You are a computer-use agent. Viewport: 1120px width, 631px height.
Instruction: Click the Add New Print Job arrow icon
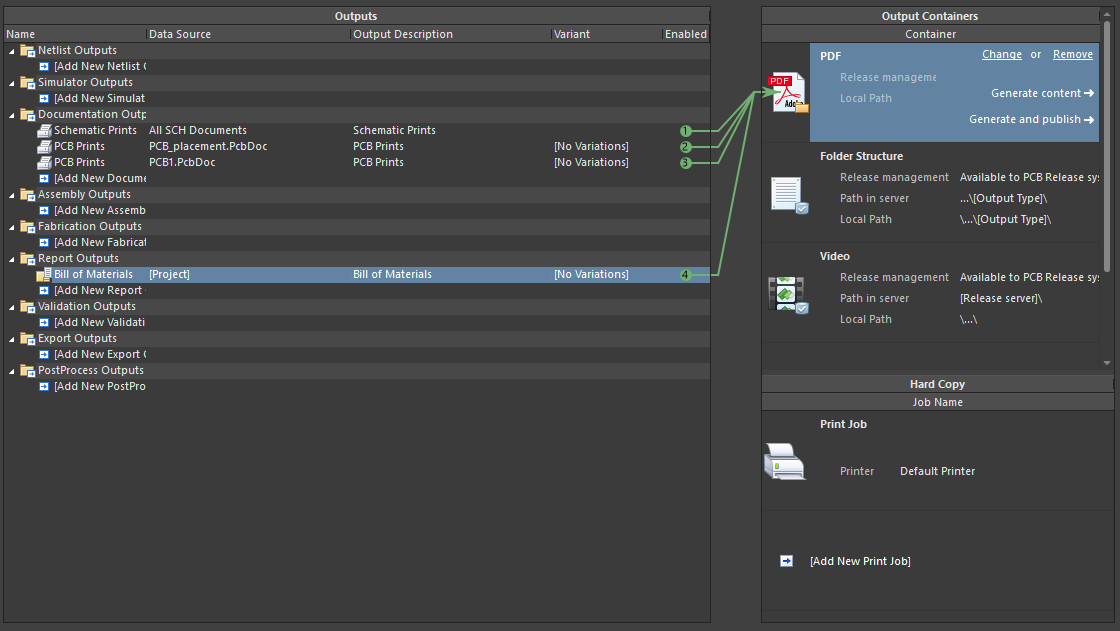[786, 562]
